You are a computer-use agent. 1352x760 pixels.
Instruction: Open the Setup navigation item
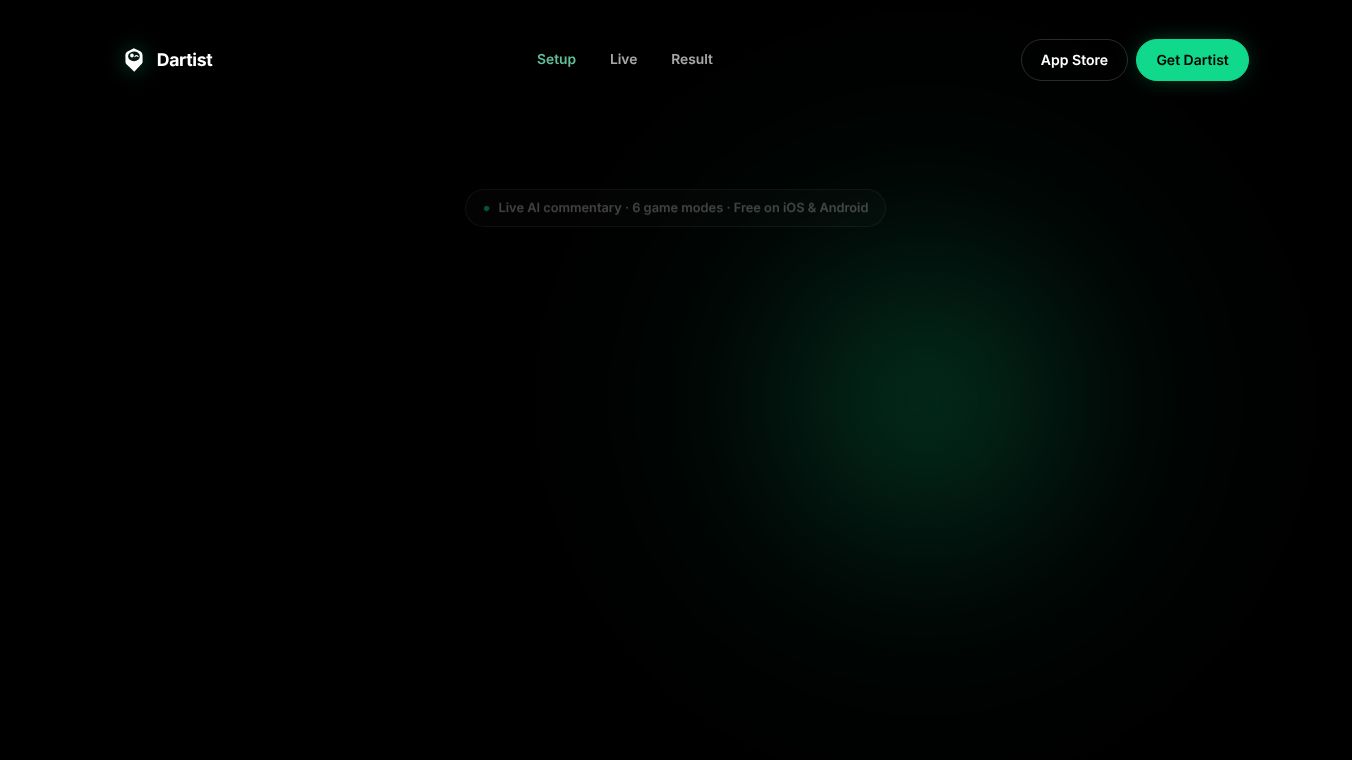click(556, 59)
